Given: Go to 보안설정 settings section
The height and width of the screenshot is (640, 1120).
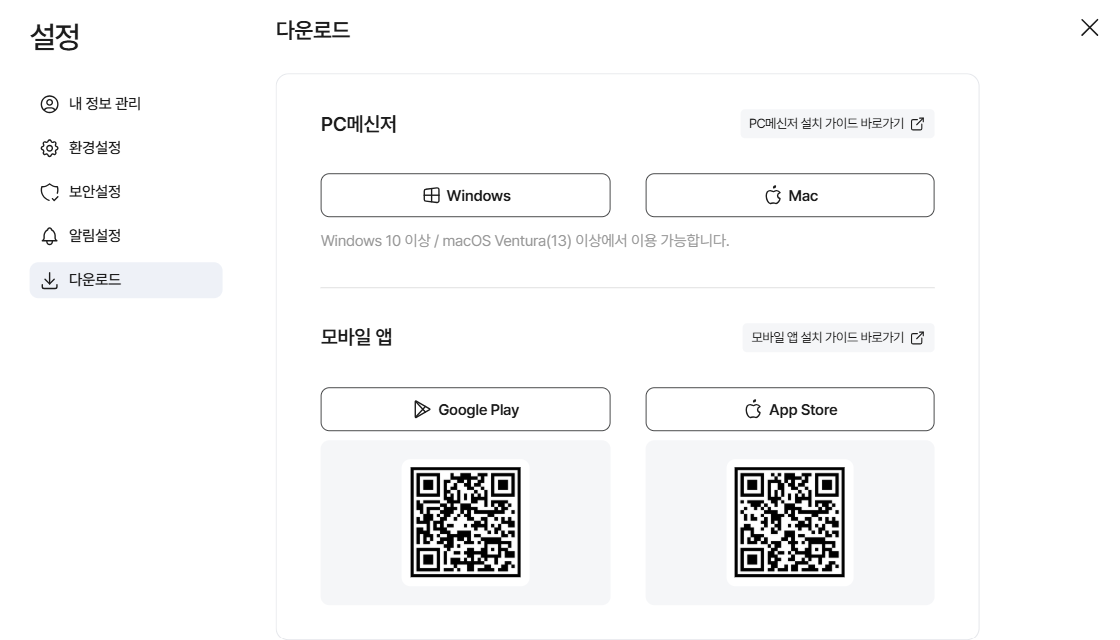Looking at the screenshot, I should click(94, 192).
